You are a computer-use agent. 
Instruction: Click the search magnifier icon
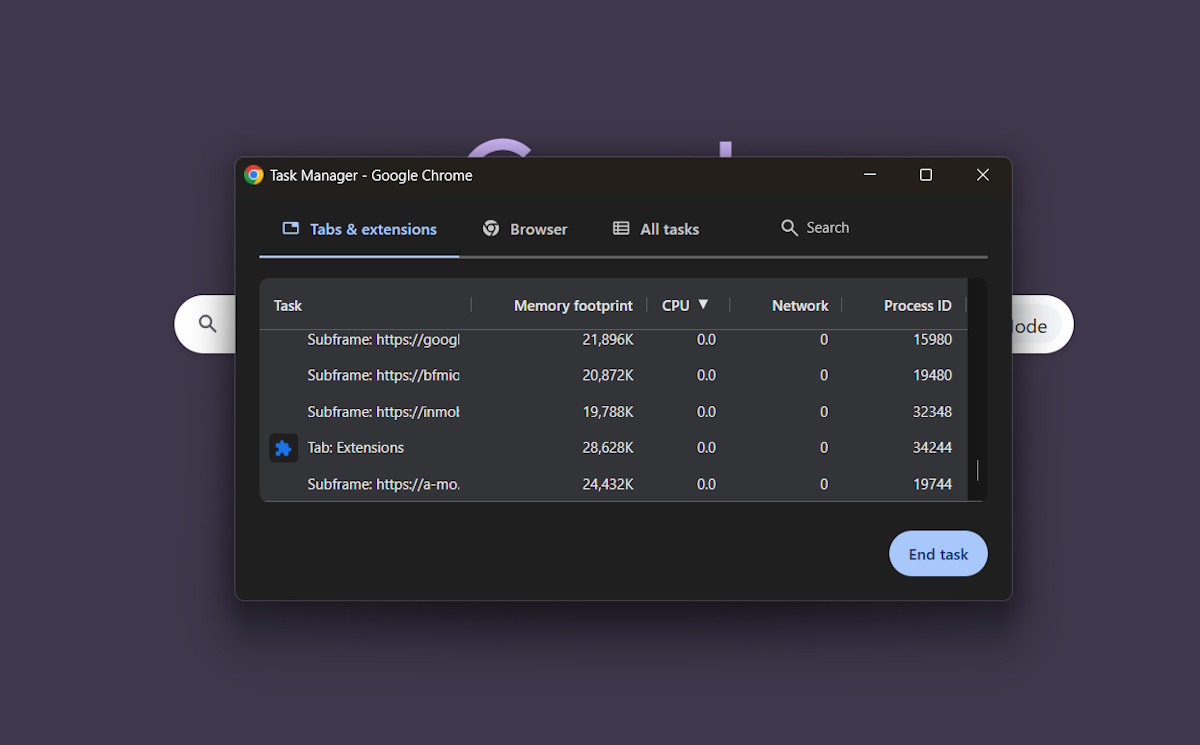(x=789, y=227)
